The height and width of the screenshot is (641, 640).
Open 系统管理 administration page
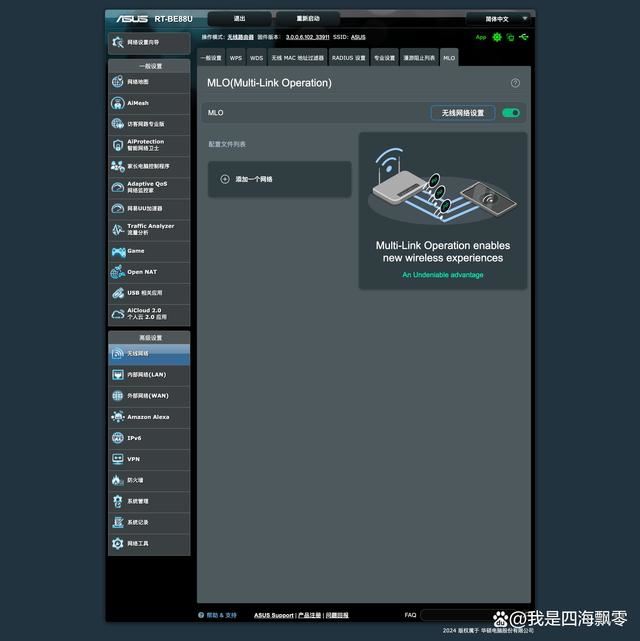coord(149,501)
